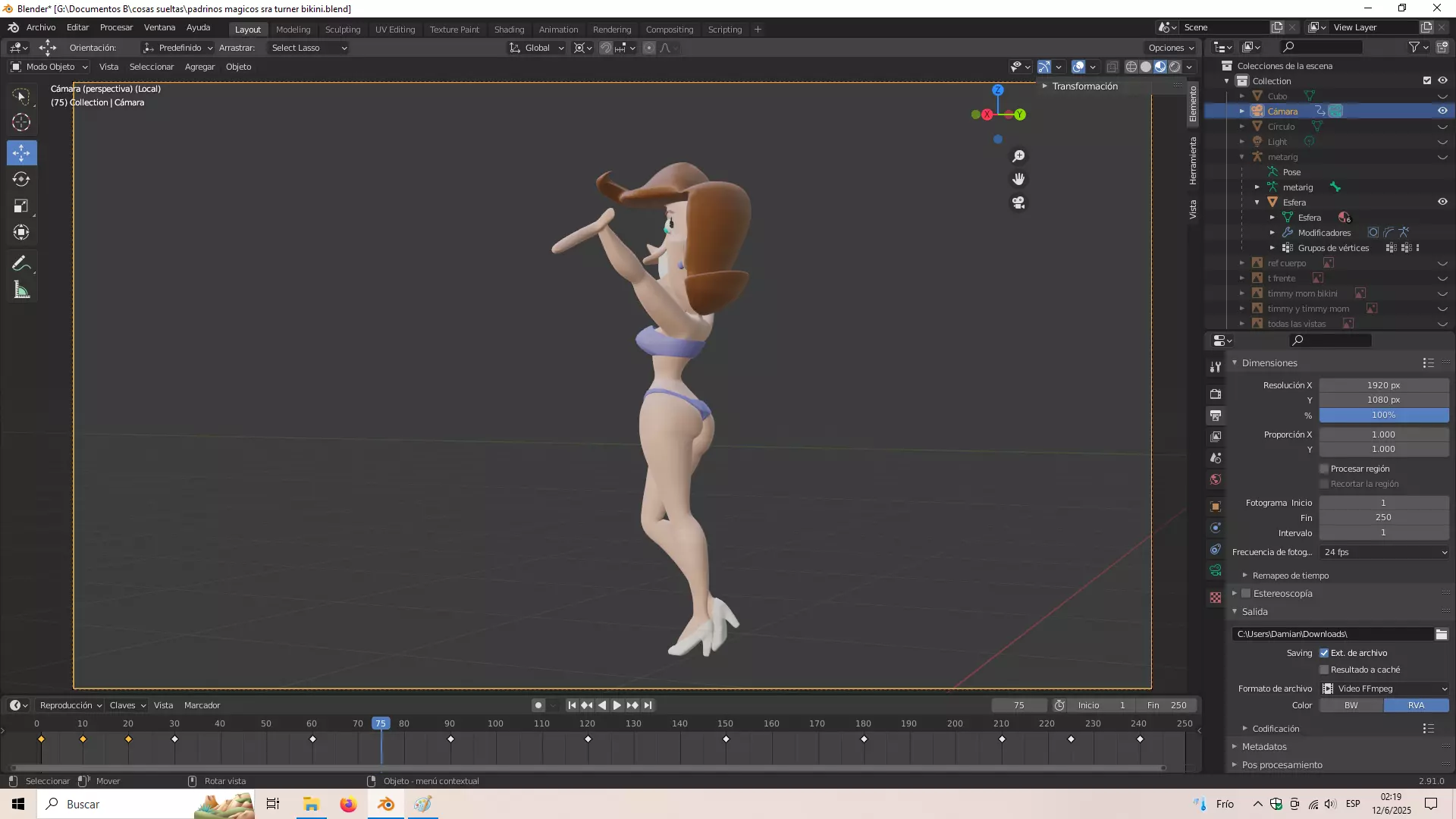
Task: Enable the Estereoscopía checkbox
Action: coord(1246,594)
